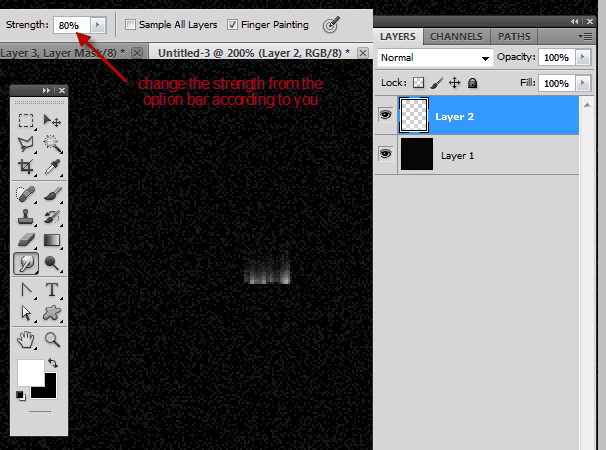
Task: Select the Path Selection arrow tool
Action: point(26,313)
